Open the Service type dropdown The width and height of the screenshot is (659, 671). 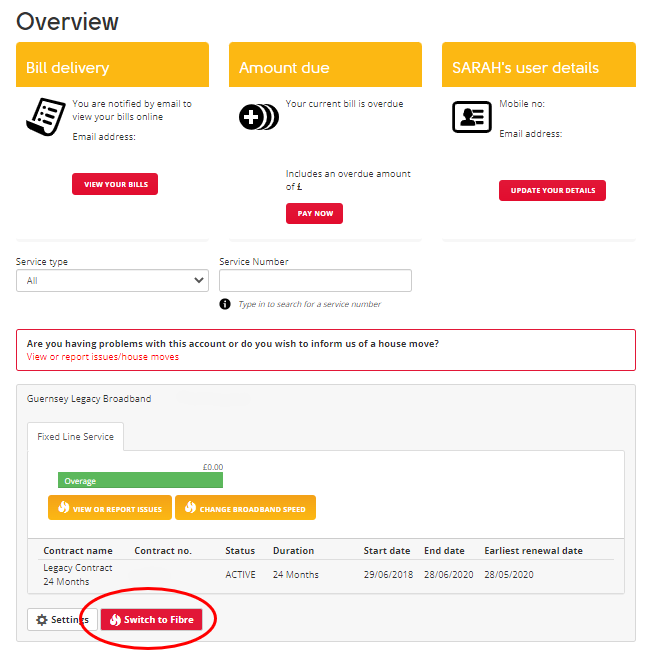[x=112, y=281]
